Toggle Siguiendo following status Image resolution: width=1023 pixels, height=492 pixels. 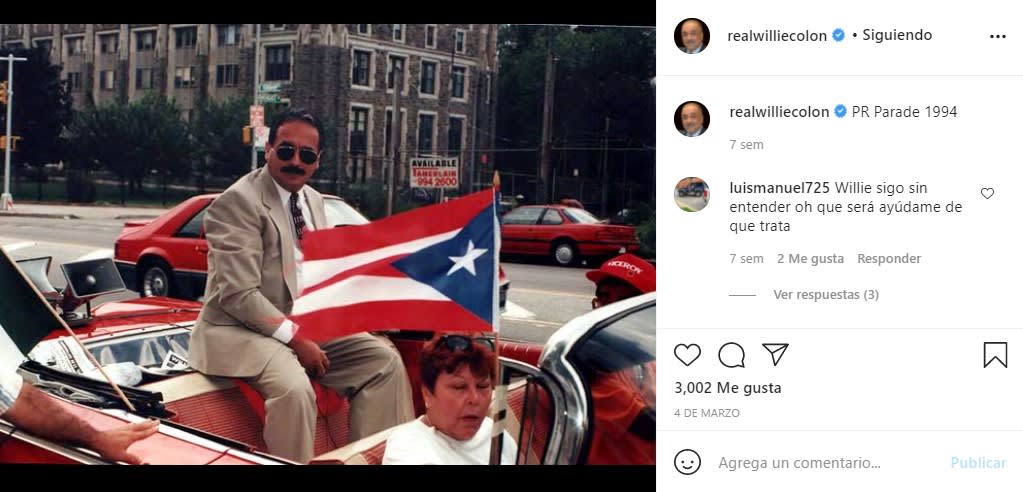897,35
